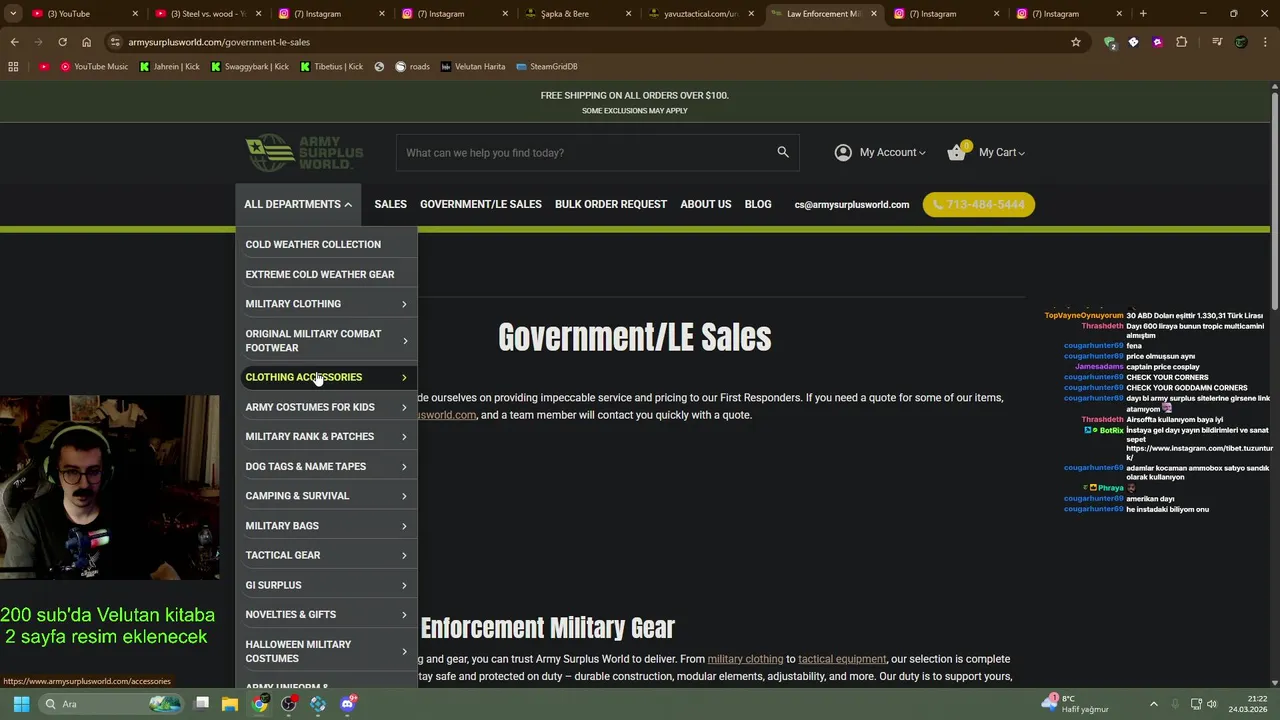The height and width of the screenshot is (720, 1280).
Task: Select EXTREME COLD WEATHER GEAR menu item
Action: (326, 274)
